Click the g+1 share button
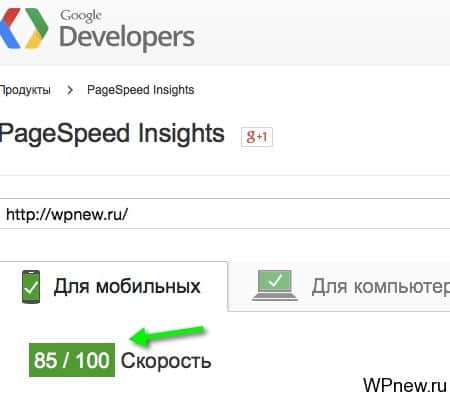 [257, 137]
